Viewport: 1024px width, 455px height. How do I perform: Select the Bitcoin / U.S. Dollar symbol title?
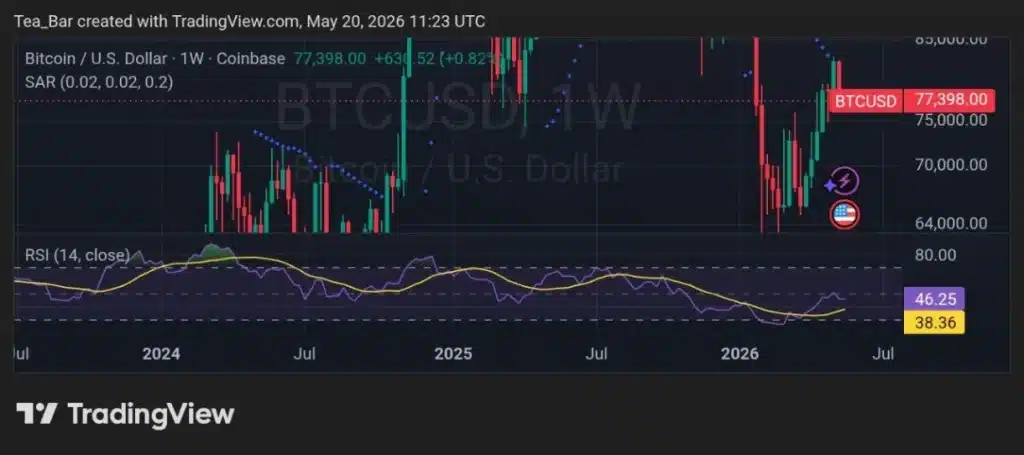click(x=155, y=59)
